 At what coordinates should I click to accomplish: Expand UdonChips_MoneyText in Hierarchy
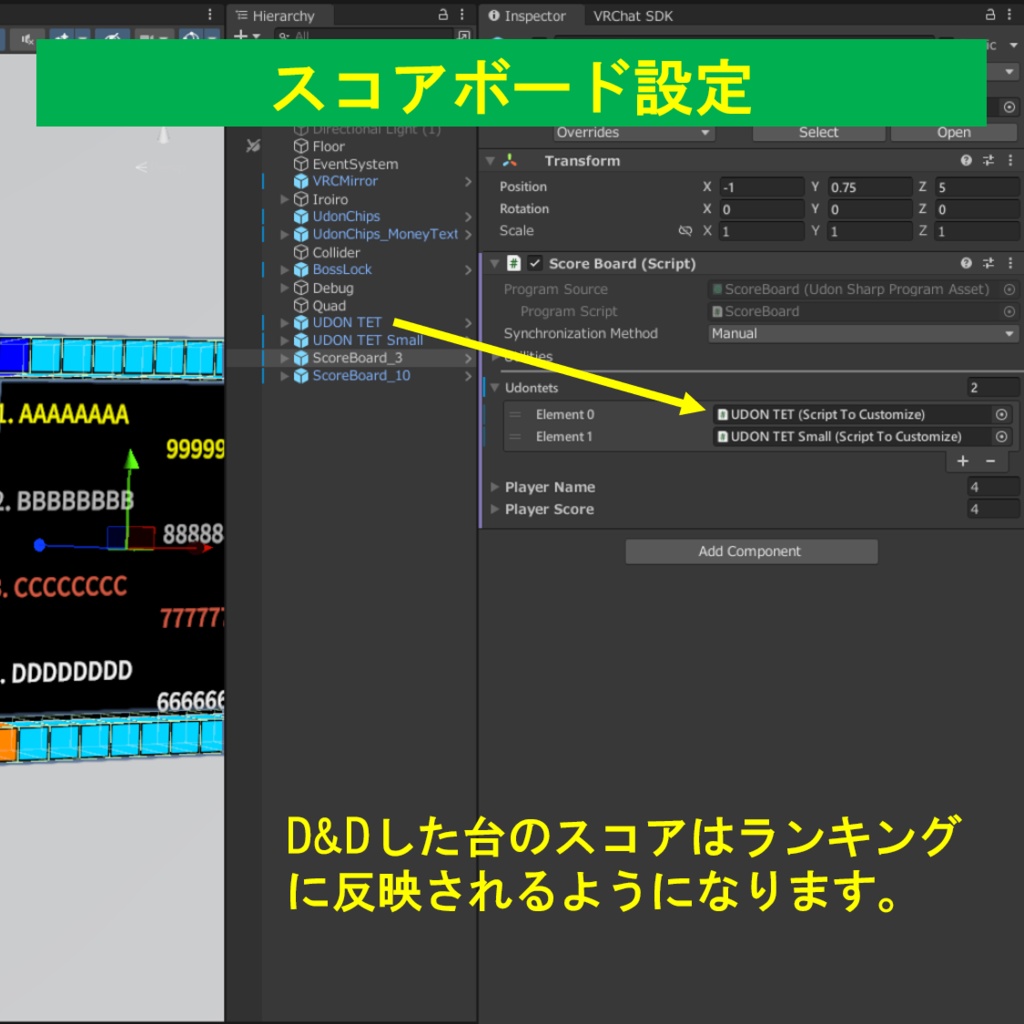(284, 234)
